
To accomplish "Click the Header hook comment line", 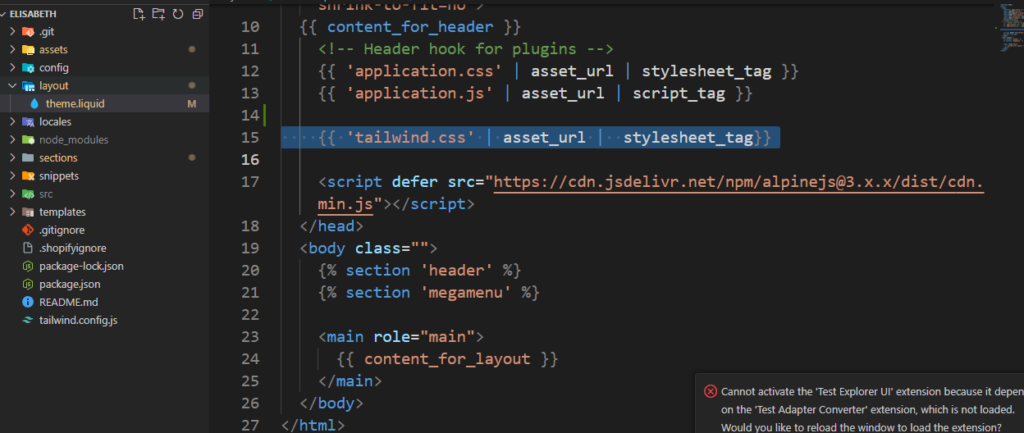I will (466, 49).
